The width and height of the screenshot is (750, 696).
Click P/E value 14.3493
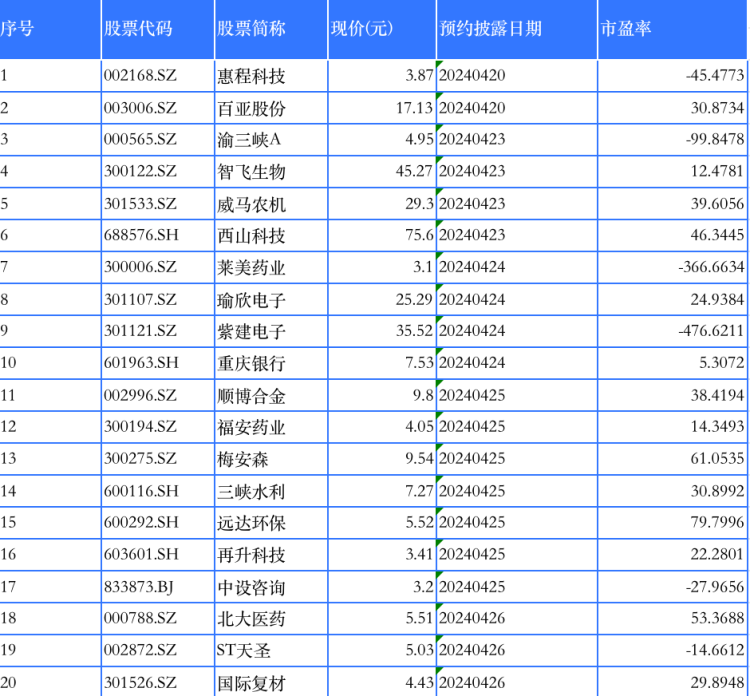click(673, 427)
